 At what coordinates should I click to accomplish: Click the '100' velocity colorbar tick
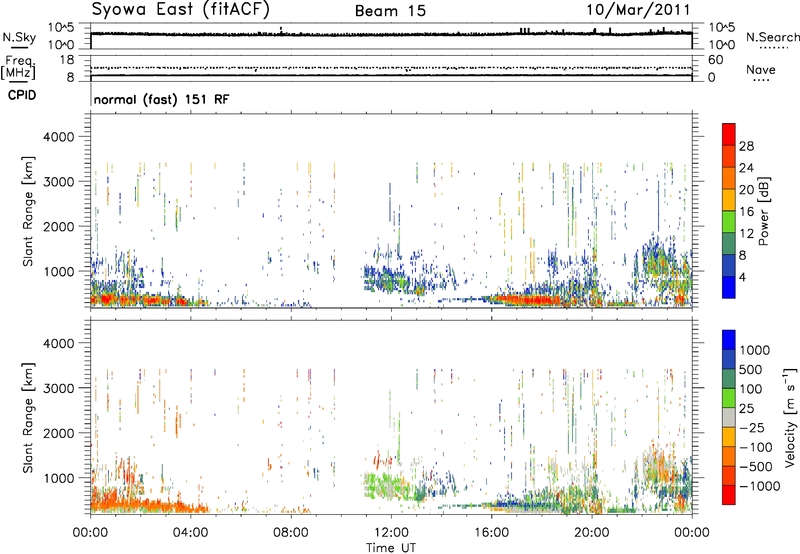751,389
